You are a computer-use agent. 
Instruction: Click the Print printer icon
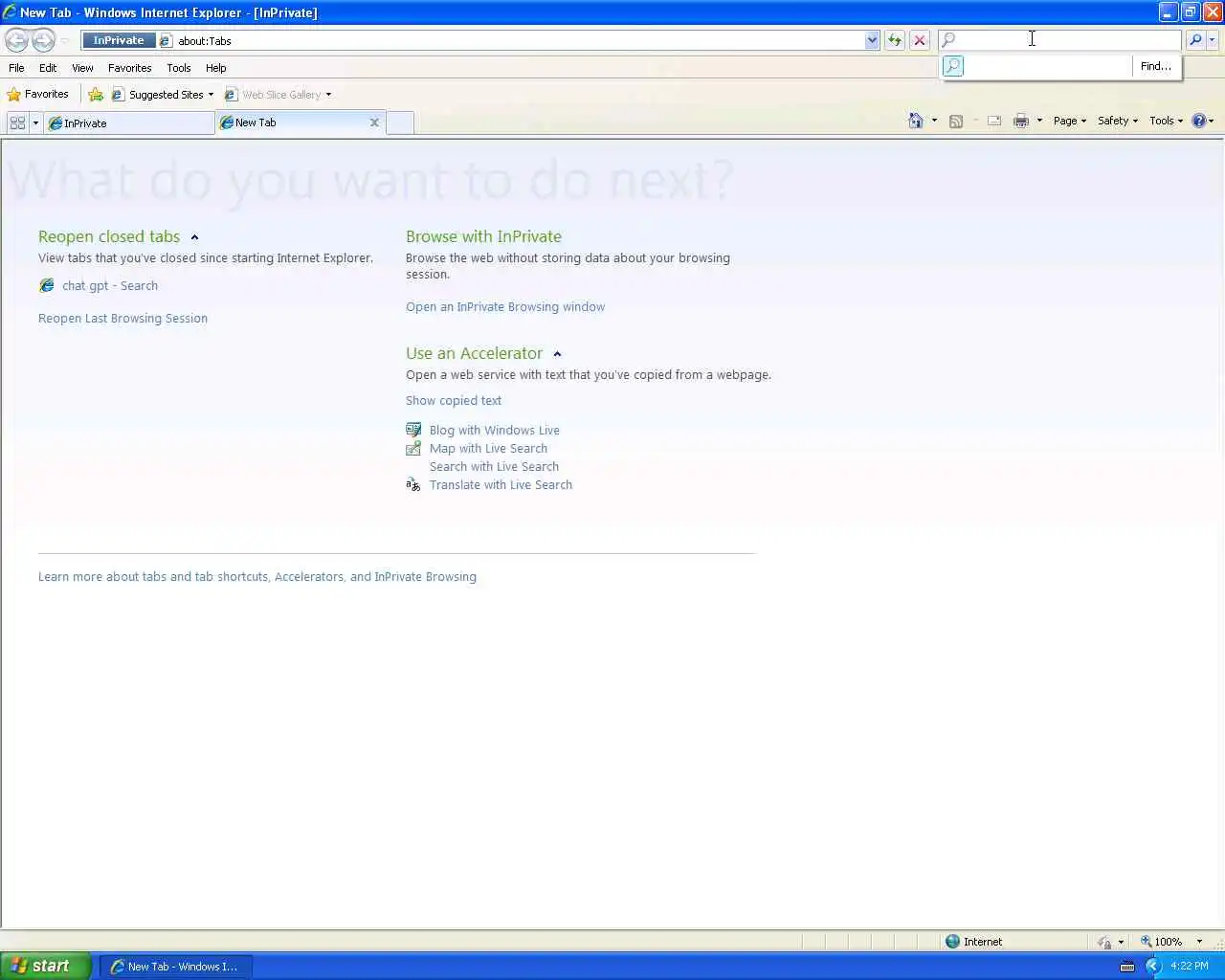point(1021,121)
